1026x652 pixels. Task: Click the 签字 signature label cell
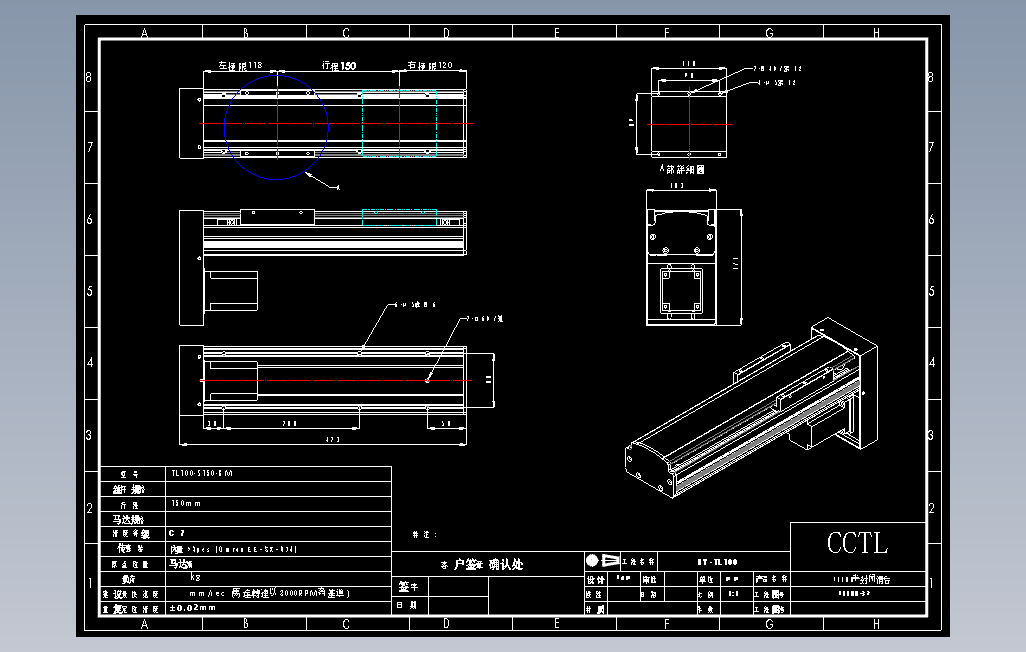408,587
